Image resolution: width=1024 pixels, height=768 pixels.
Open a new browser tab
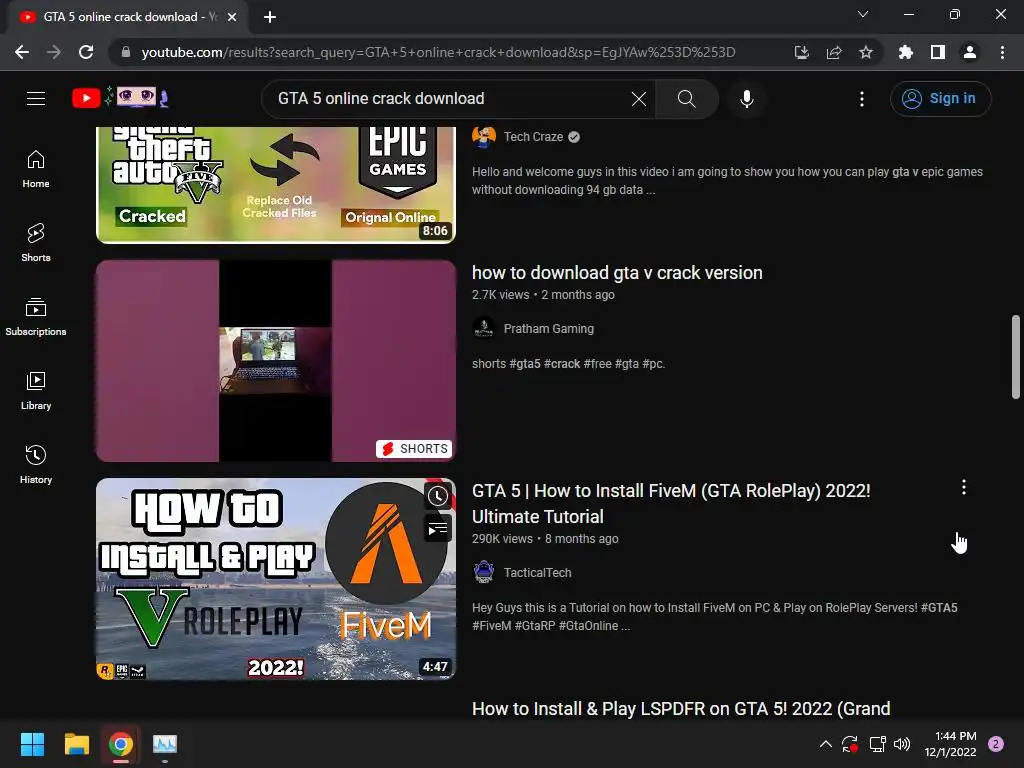[x=270, y=17]
